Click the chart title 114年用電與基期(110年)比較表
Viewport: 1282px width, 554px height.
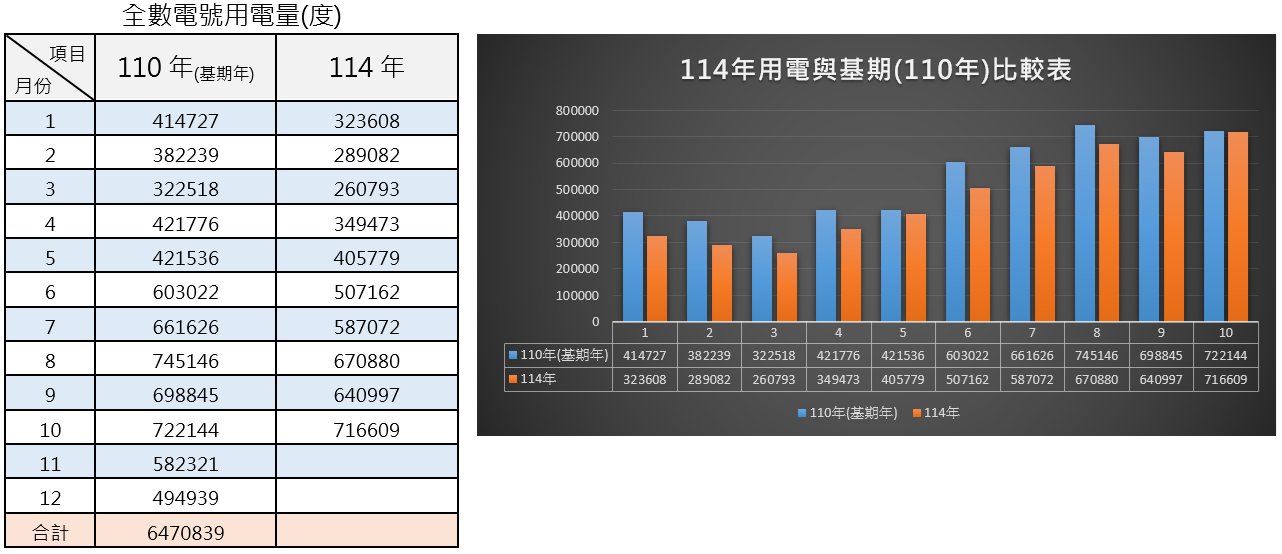[x=876, y=69]
